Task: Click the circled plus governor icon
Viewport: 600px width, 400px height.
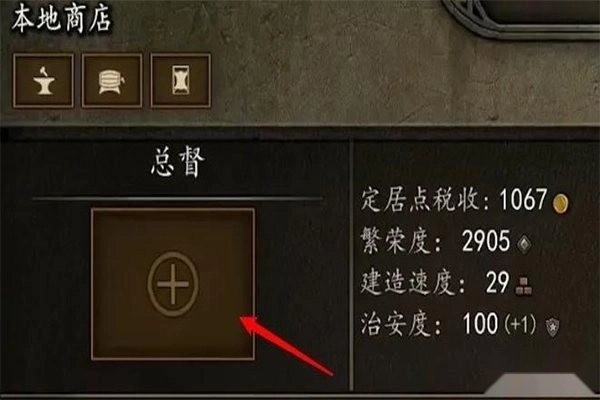Action: [173, 284]
